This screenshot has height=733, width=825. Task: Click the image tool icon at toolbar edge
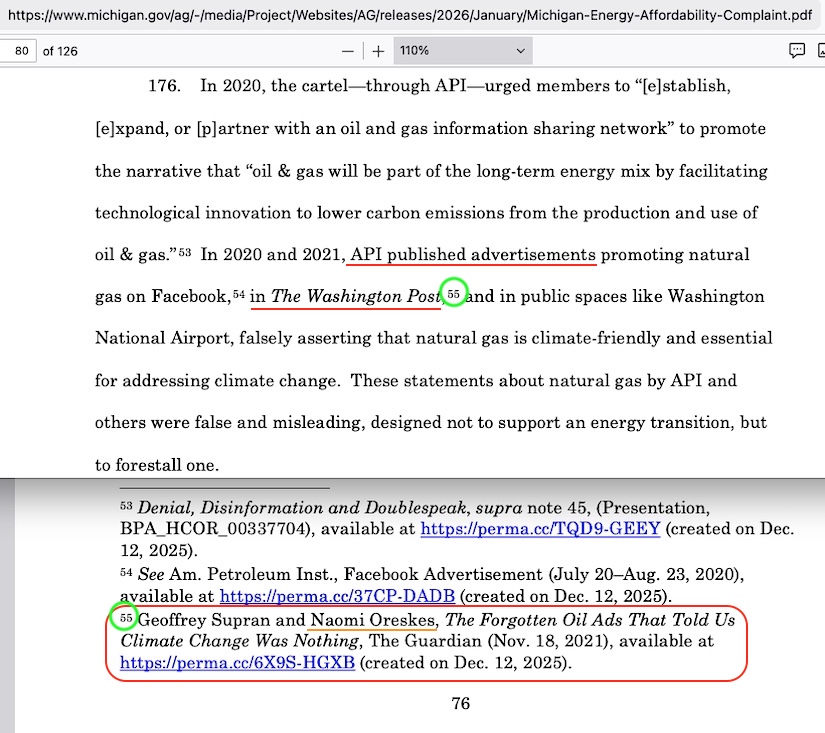point(820,51)
